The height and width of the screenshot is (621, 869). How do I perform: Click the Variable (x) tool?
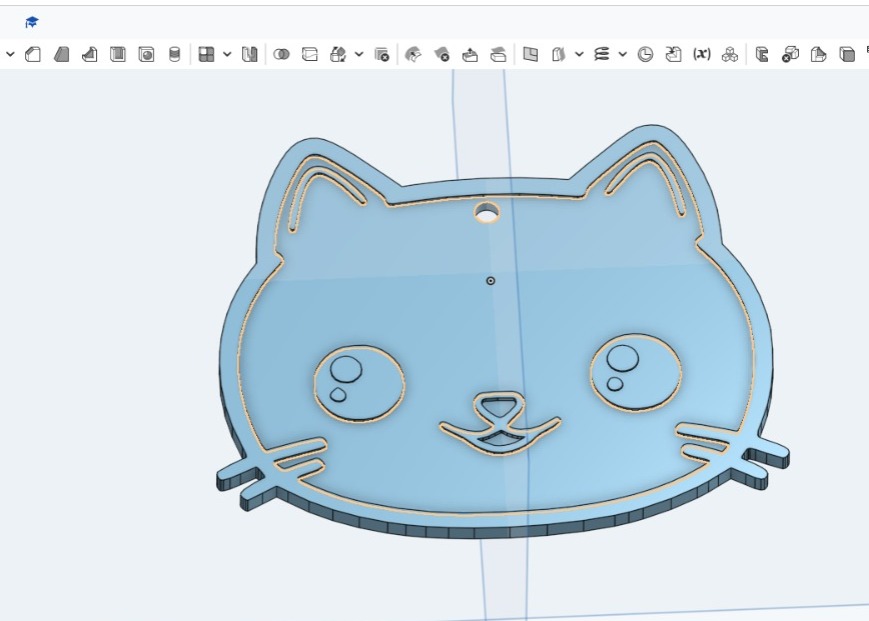point(702,55)
